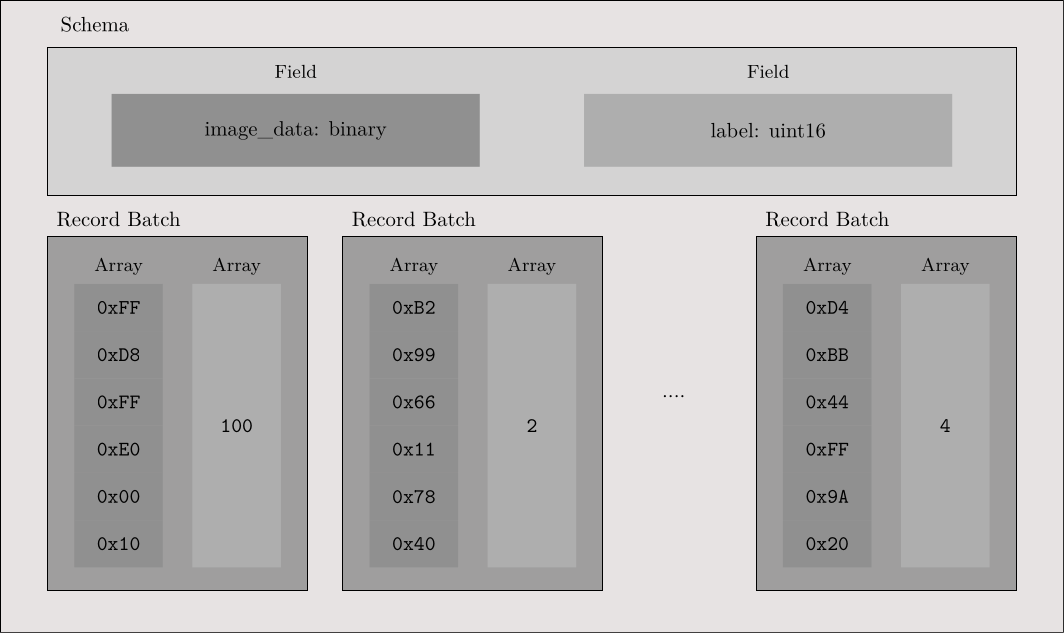This screenshot has height=633, width=1064.
Task: Select the label value 2
Action: [531, 426]
